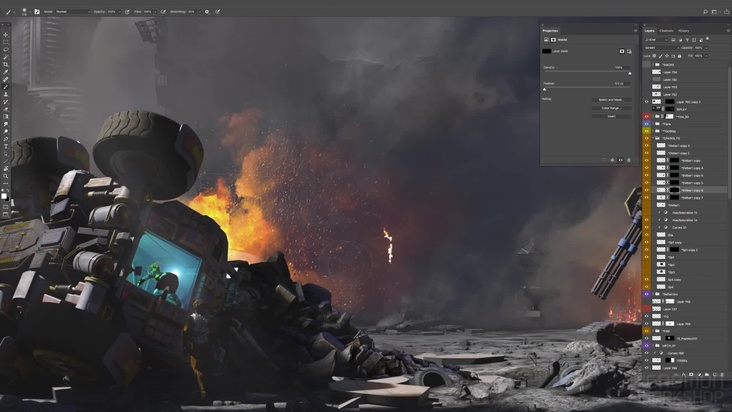Open the Smoothing dropdown arrow
This screenshot has width=732, height=412.
[x=199, y=12]
